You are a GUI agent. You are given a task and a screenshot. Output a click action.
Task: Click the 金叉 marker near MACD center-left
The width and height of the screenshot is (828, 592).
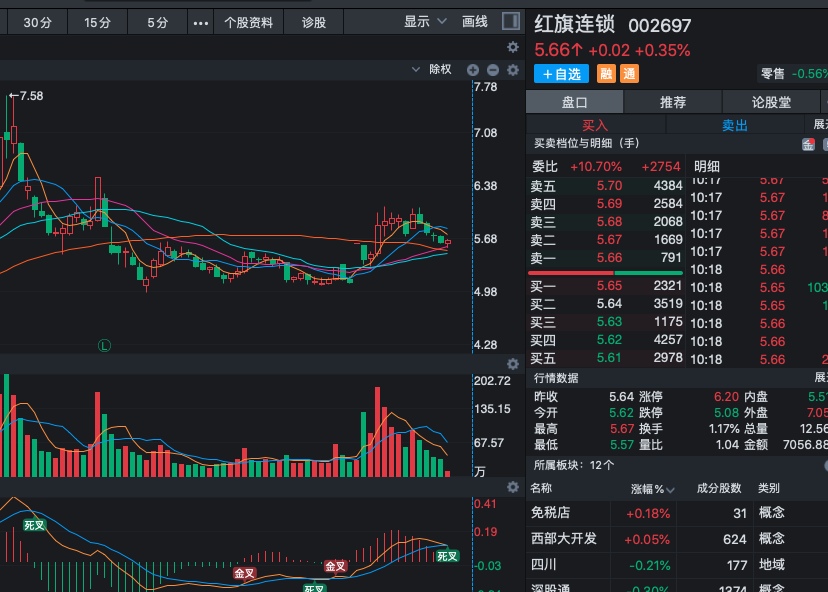(x=245, y=573)
